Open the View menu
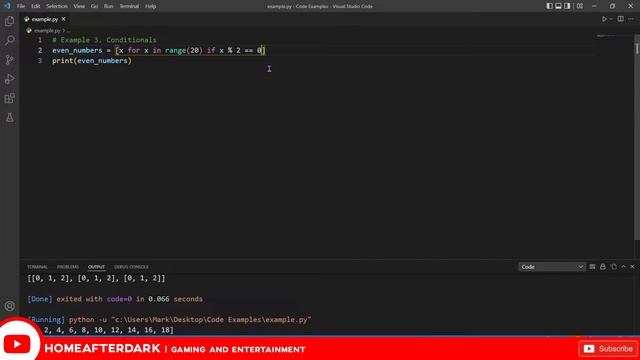This screenshot has height=360, width=640. coord(79,6)
